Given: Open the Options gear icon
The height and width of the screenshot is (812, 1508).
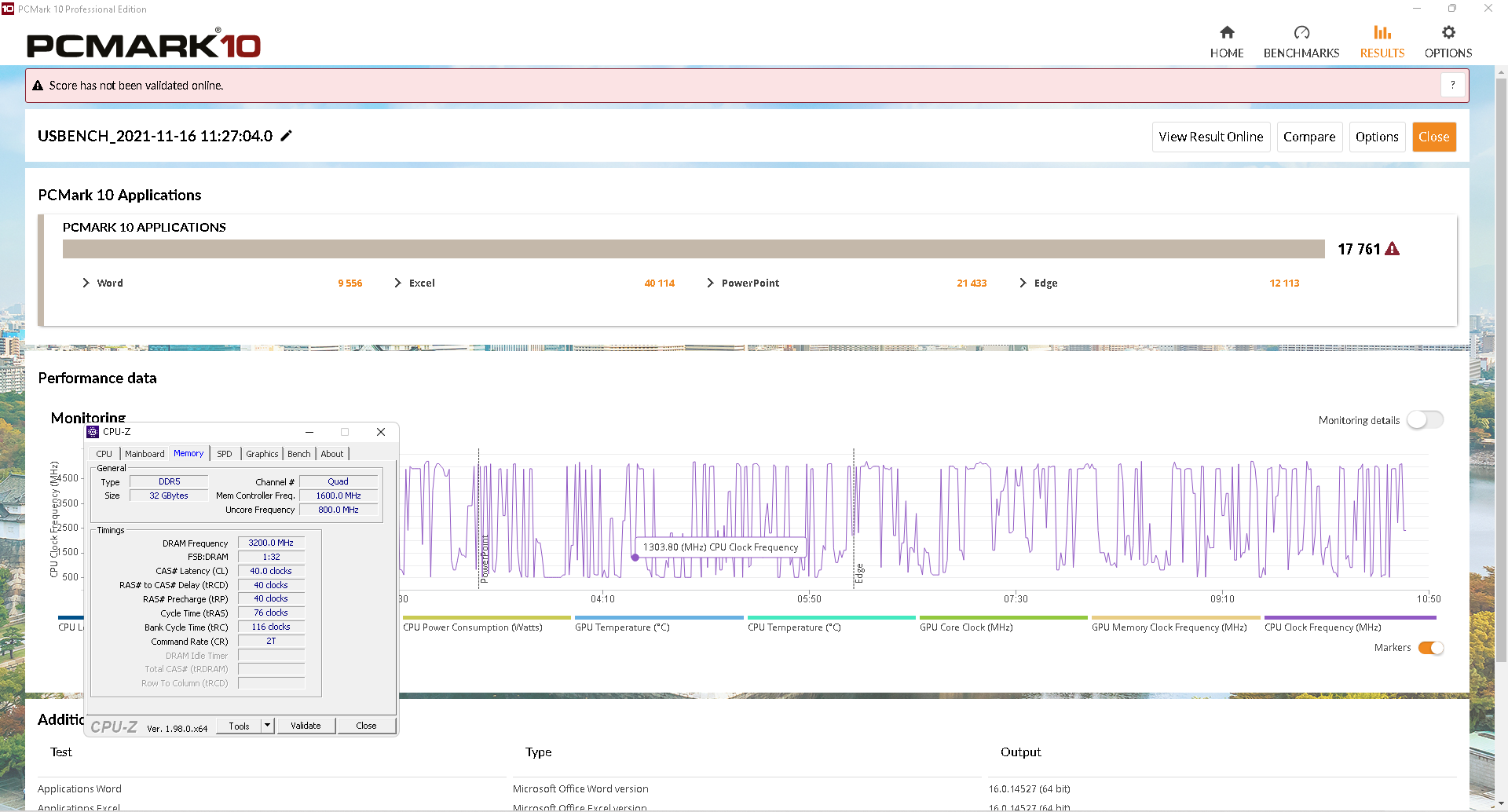Looking at the screenshot, I should click(1448, 32).
